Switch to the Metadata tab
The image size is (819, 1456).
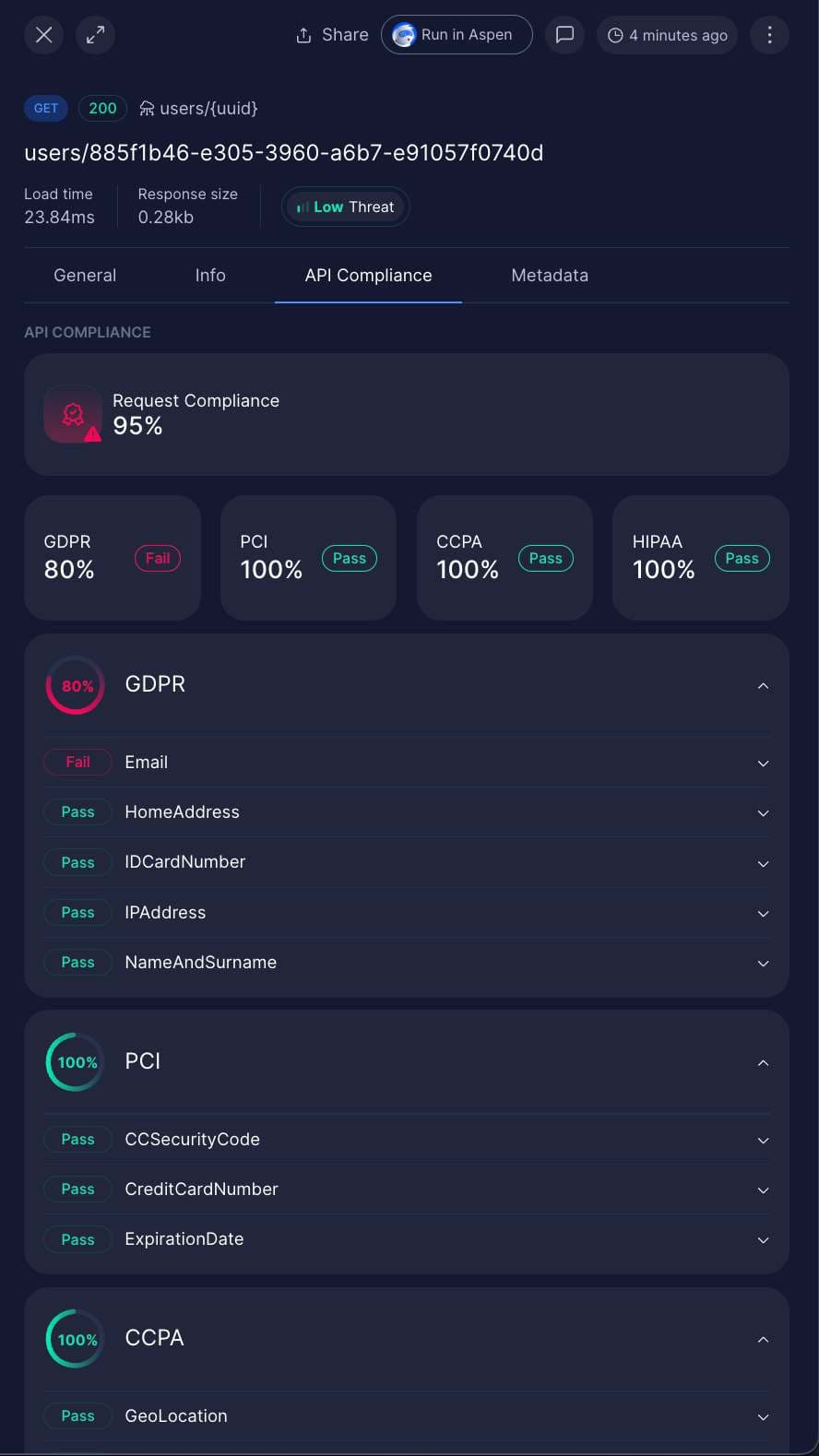[550, 275]
